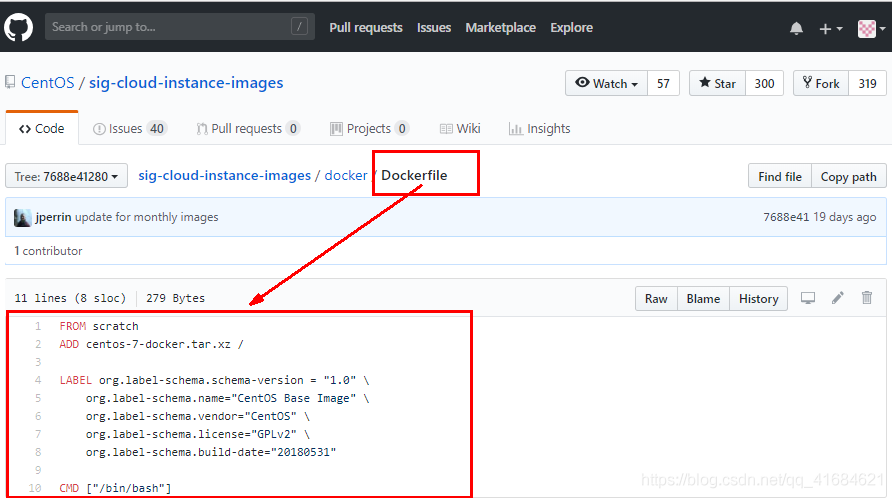Screen dimensions: 892x498
Task: View the 300 stargazers count
Action: 764,83
